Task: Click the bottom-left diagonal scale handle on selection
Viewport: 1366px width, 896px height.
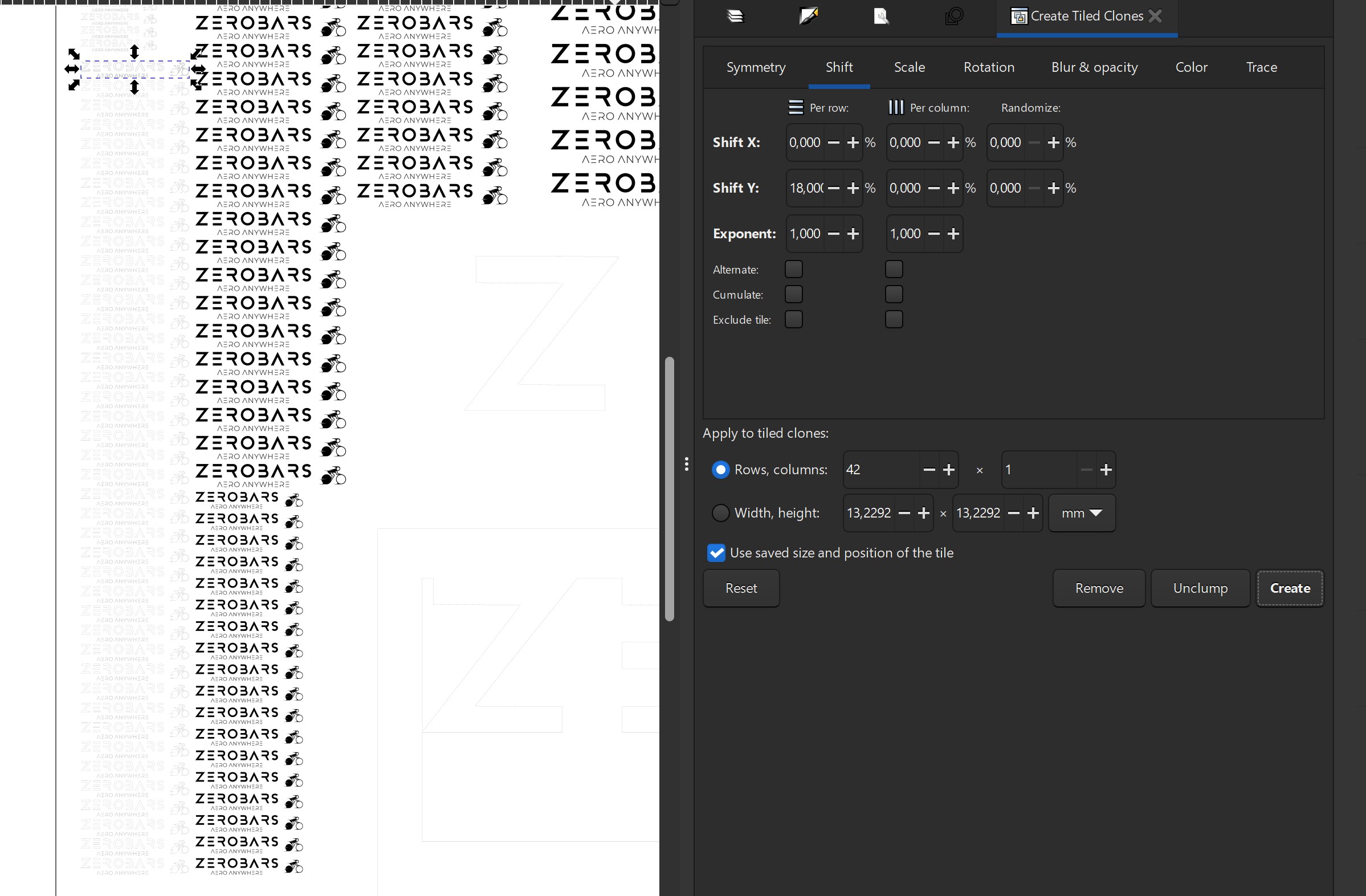Action: pyautogui.click(x=74, y=85)
